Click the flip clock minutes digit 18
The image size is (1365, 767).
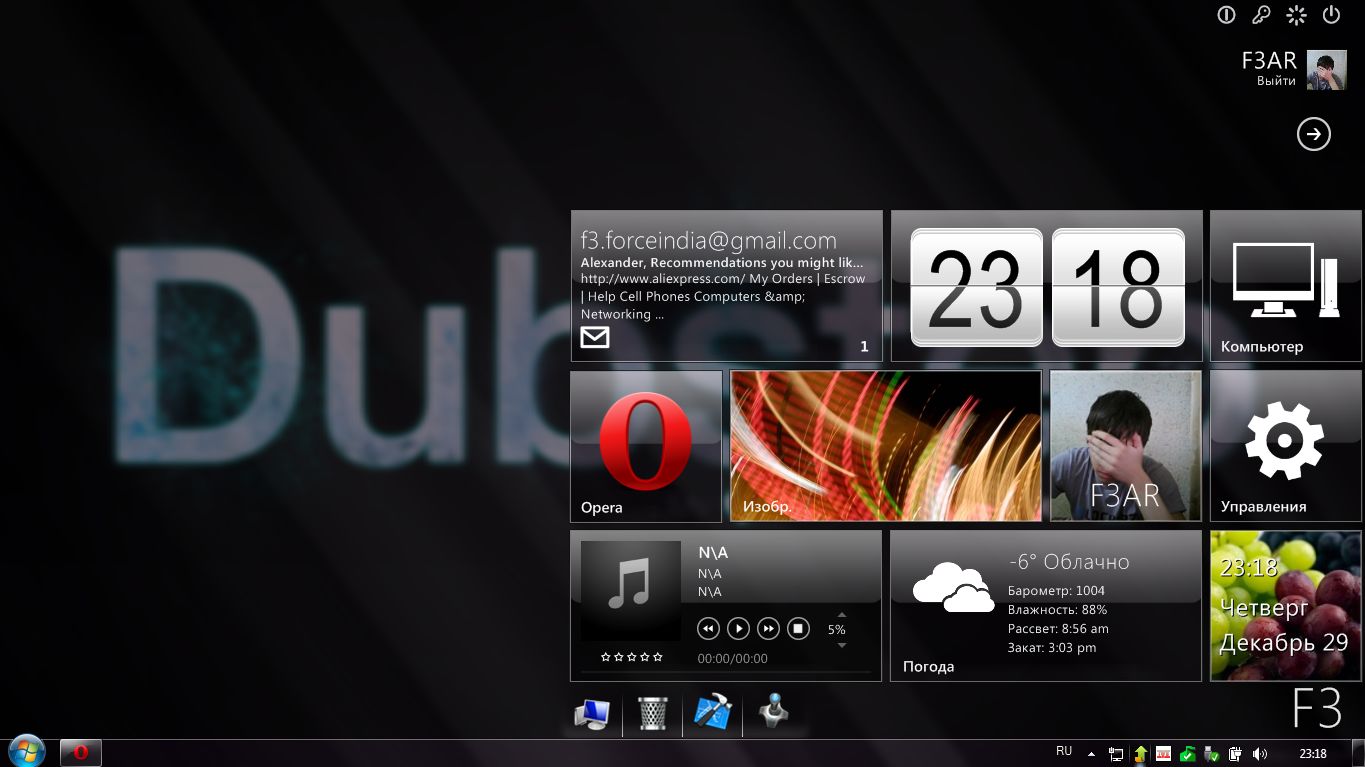pyautogui.click(x=1118, y=288)
